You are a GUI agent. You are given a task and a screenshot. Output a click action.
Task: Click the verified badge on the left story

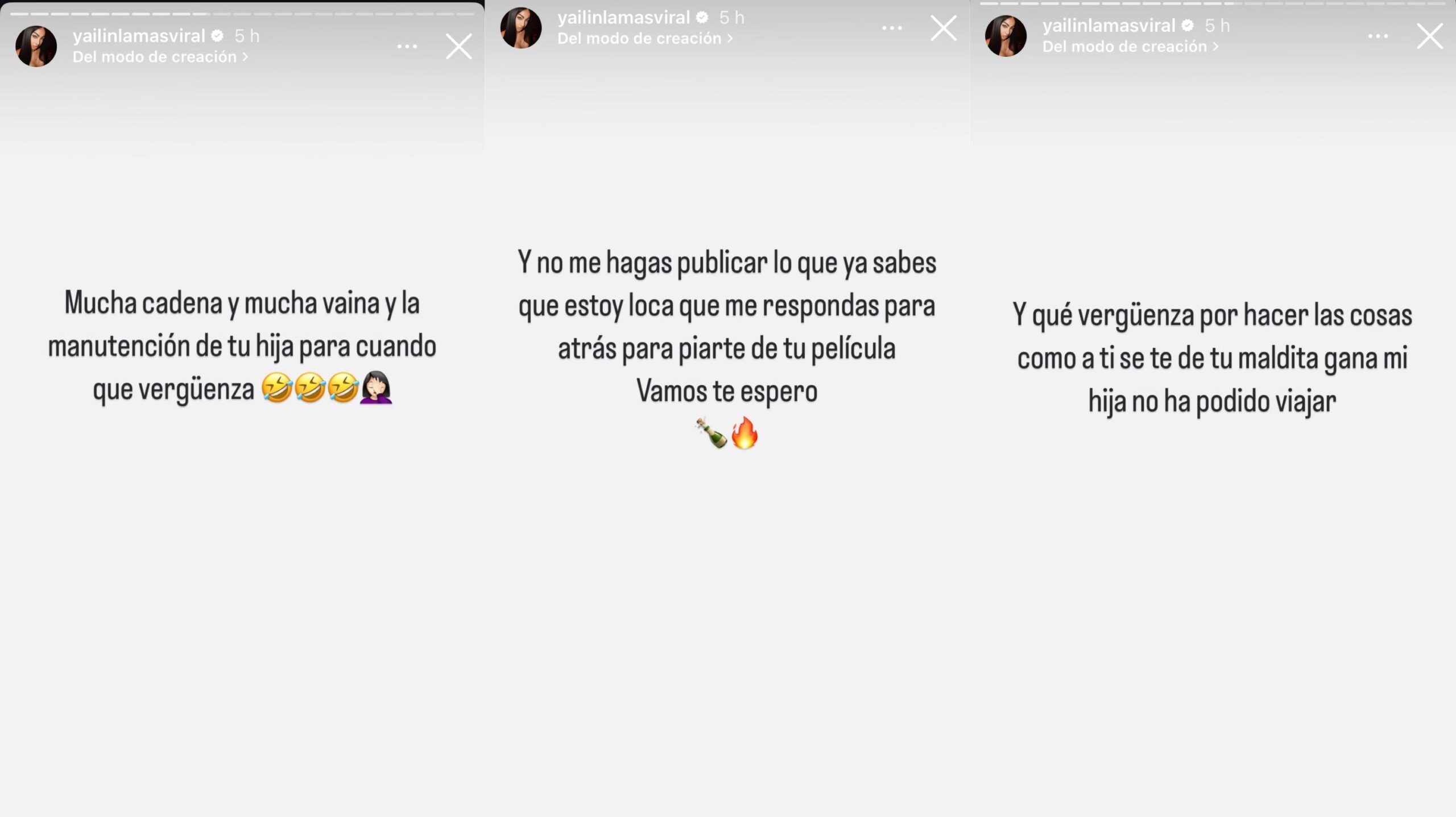217,36
